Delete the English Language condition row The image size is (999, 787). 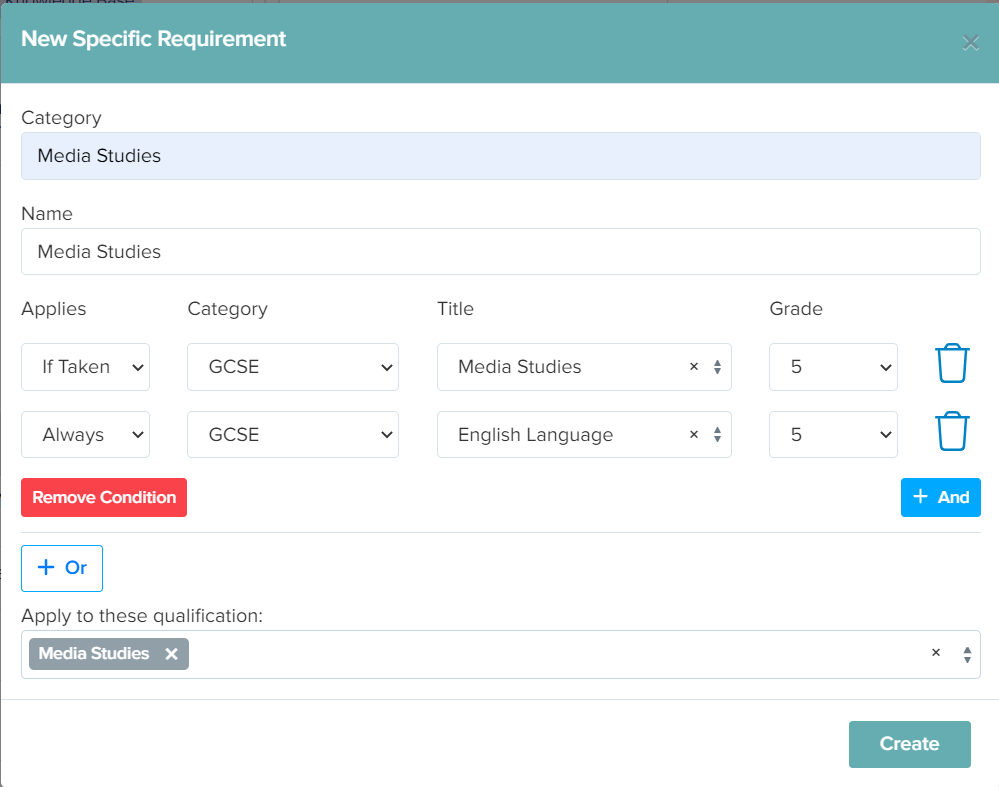pyautogui.click(x=952, y=431)
